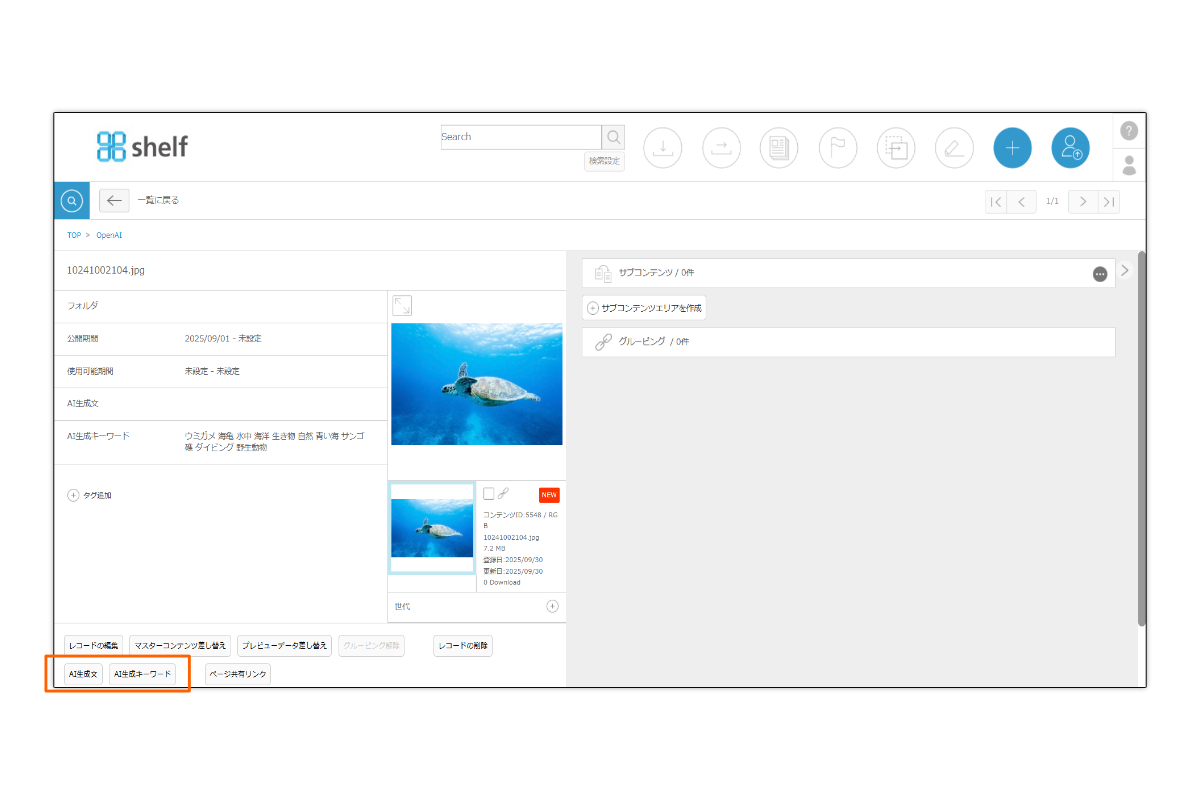Navigate to TOP in breadcrumb
The width and height of the screenshot is (1200, 800).
(x=73, y=235)
